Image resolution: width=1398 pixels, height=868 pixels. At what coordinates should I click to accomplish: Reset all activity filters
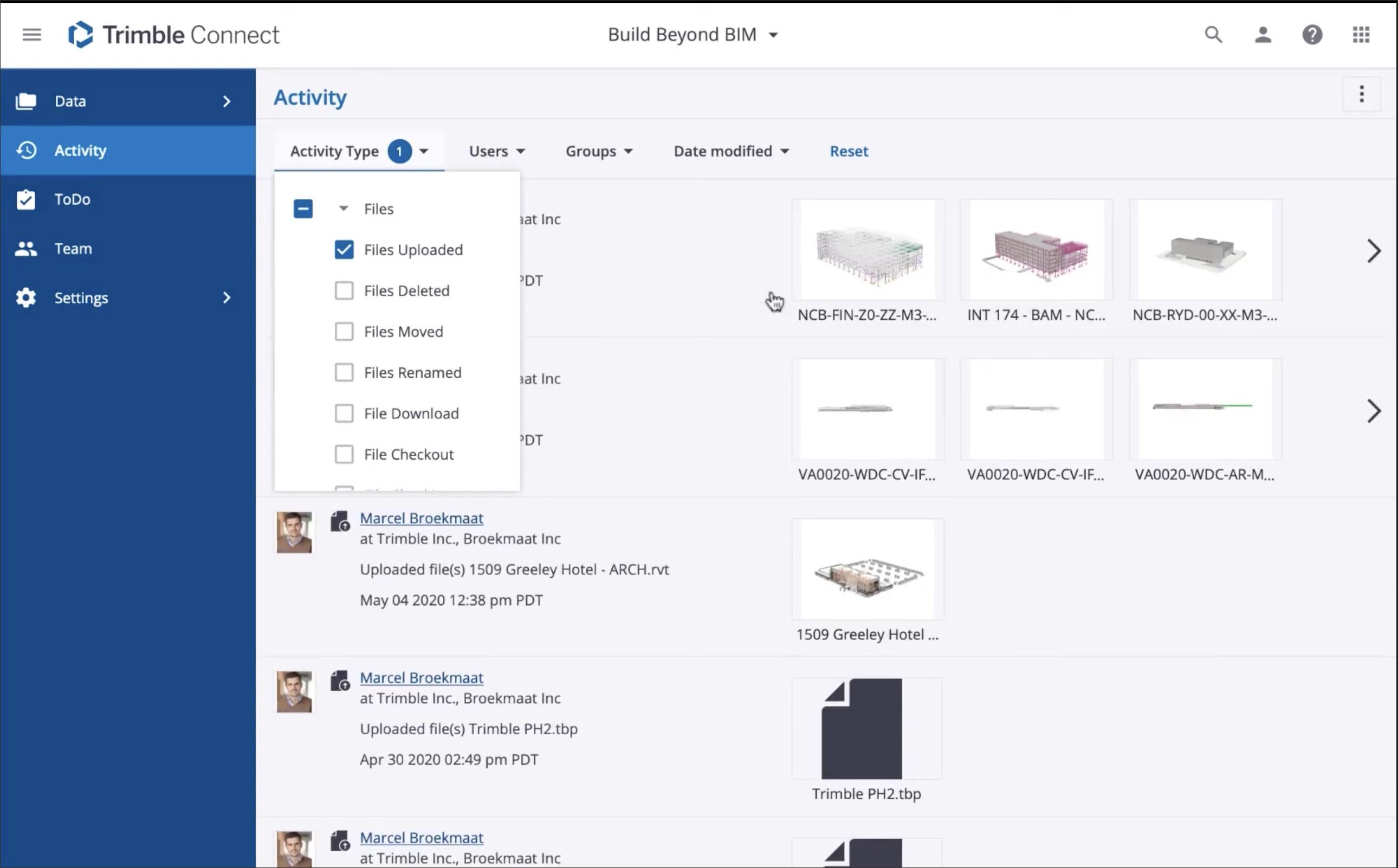(849, 152)
